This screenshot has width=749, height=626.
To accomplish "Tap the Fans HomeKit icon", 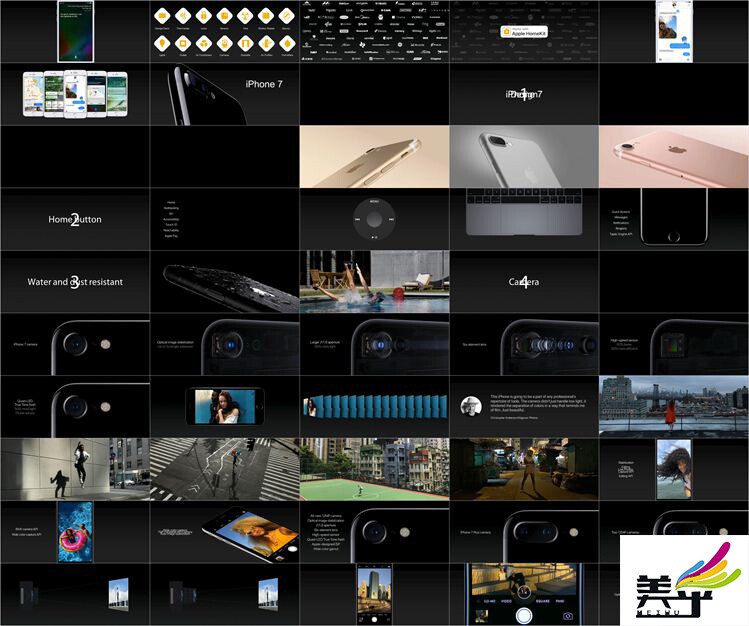I will [x=245, y=16].
